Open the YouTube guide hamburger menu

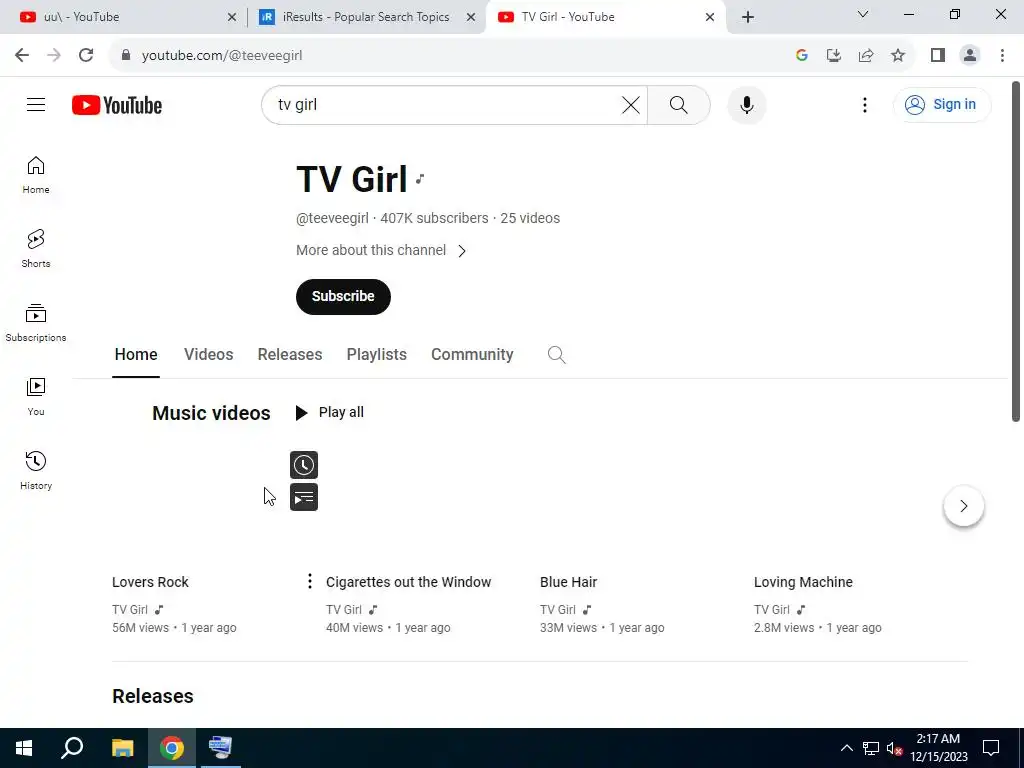[36, 104]
